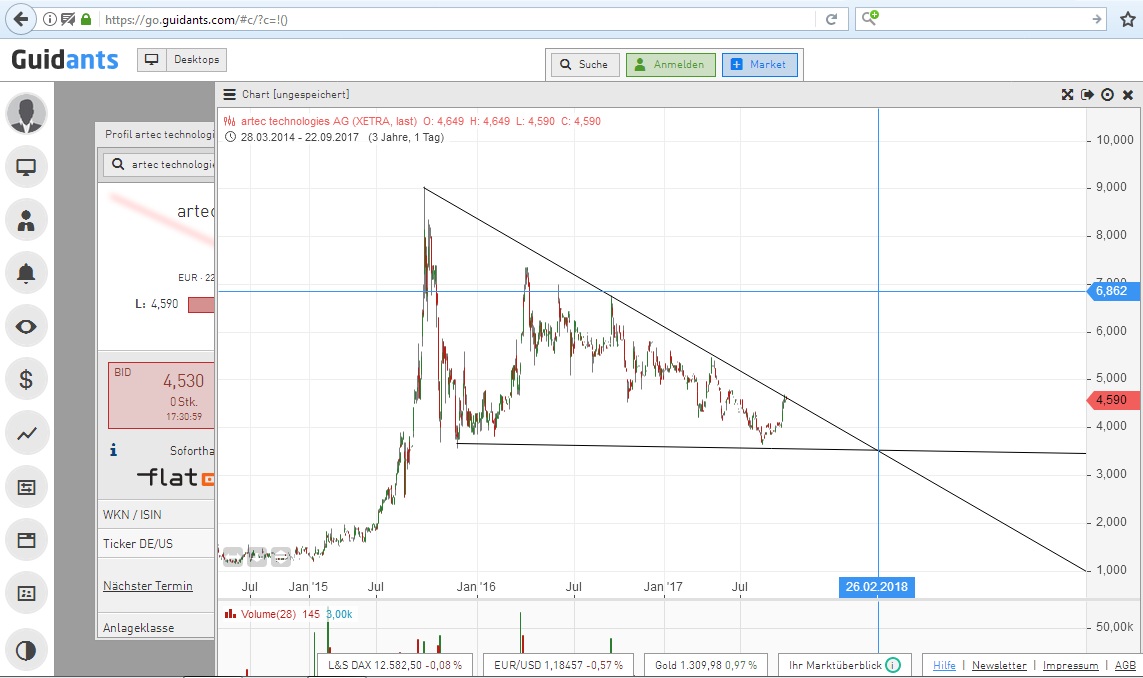The height and width of the screenshot is (678, 1143).
Task: Click the monitor icon next to Desktops
Action: coord(152,60)
